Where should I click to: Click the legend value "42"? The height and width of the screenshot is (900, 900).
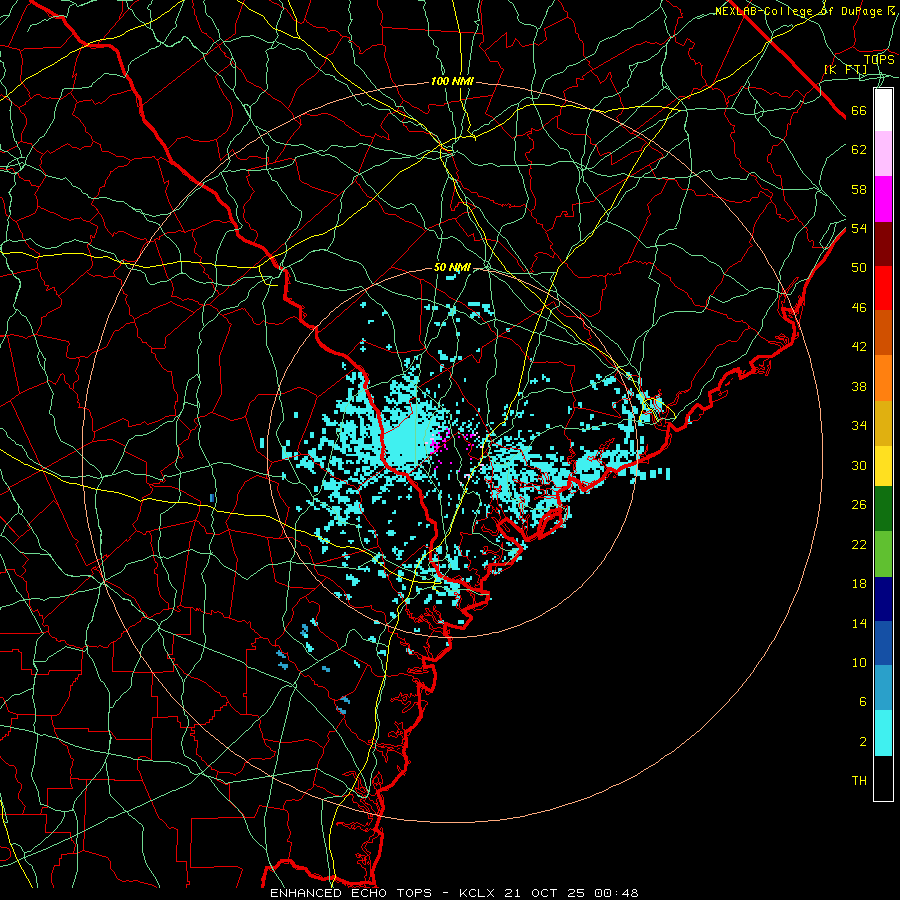coord(859,347)
